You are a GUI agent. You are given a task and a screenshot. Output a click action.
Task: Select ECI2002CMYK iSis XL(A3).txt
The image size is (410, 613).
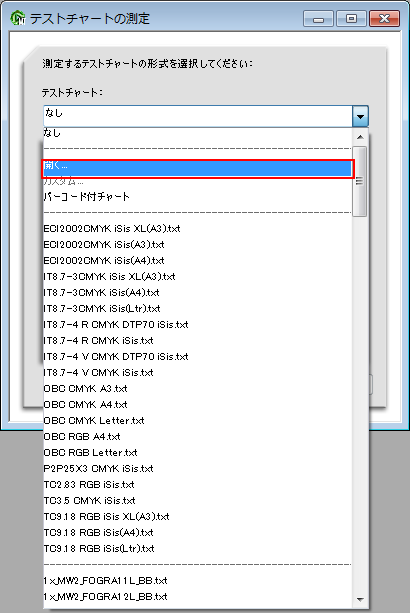[x=197, y=228]
